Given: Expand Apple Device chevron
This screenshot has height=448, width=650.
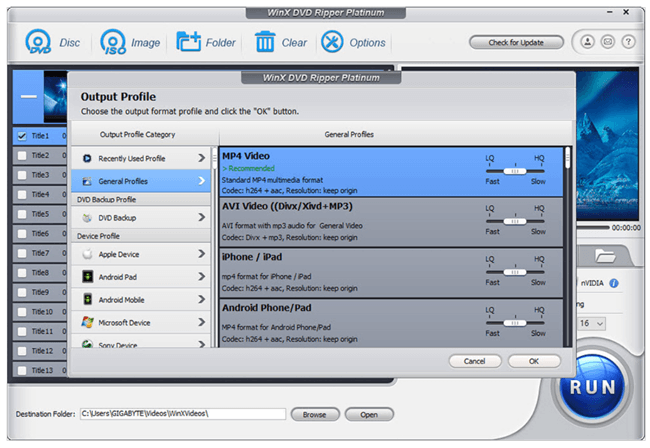Looking at the screenshot, I should coord(201,254).
